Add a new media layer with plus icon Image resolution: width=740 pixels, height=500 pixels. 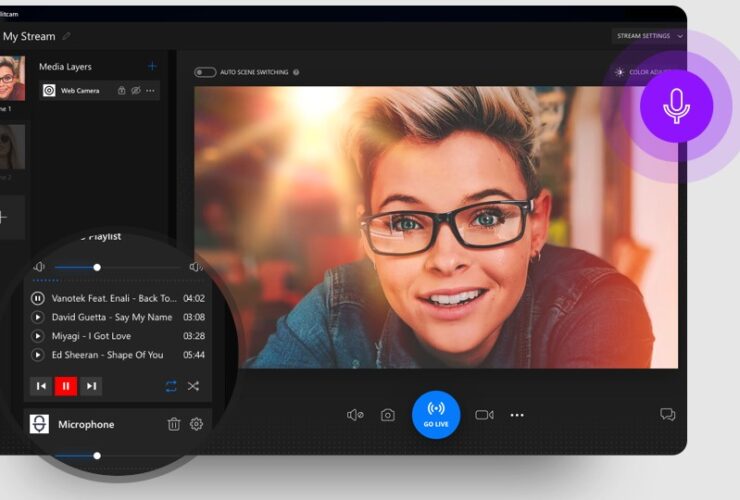tap(152, 66)
